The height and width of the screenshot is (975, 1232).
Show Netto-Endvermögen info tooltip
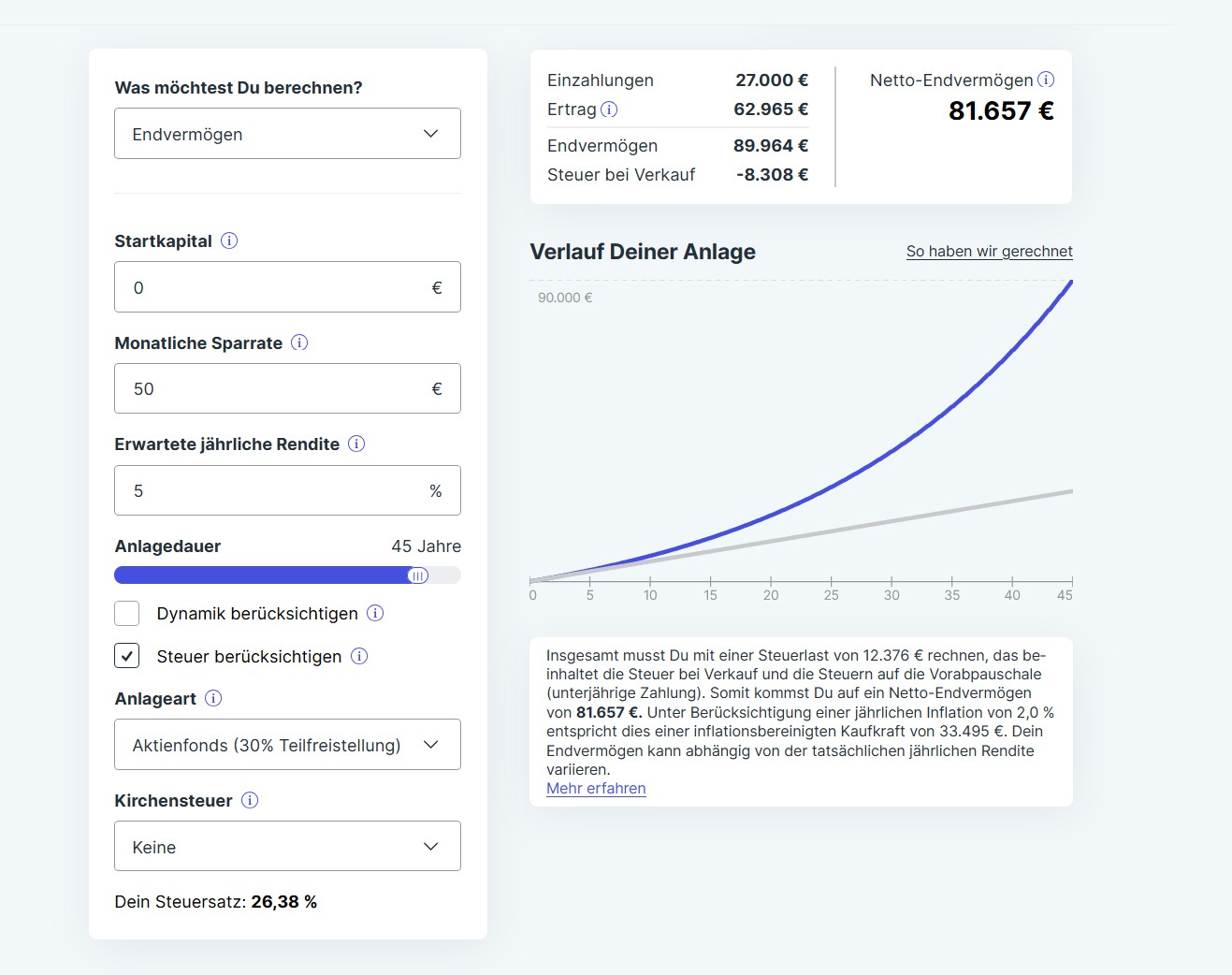point(1046,80)
